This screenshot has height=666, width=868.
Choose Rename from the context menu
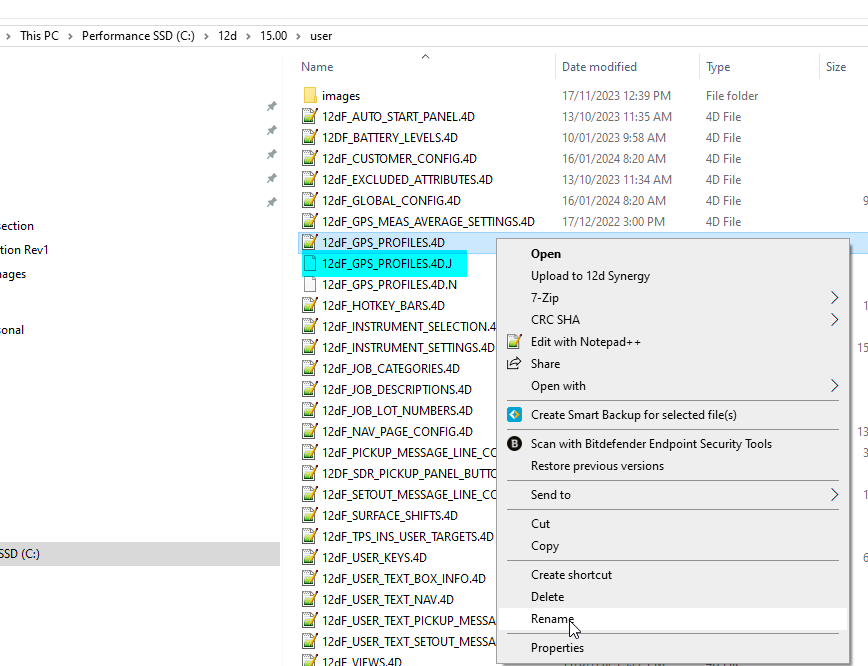552,619
